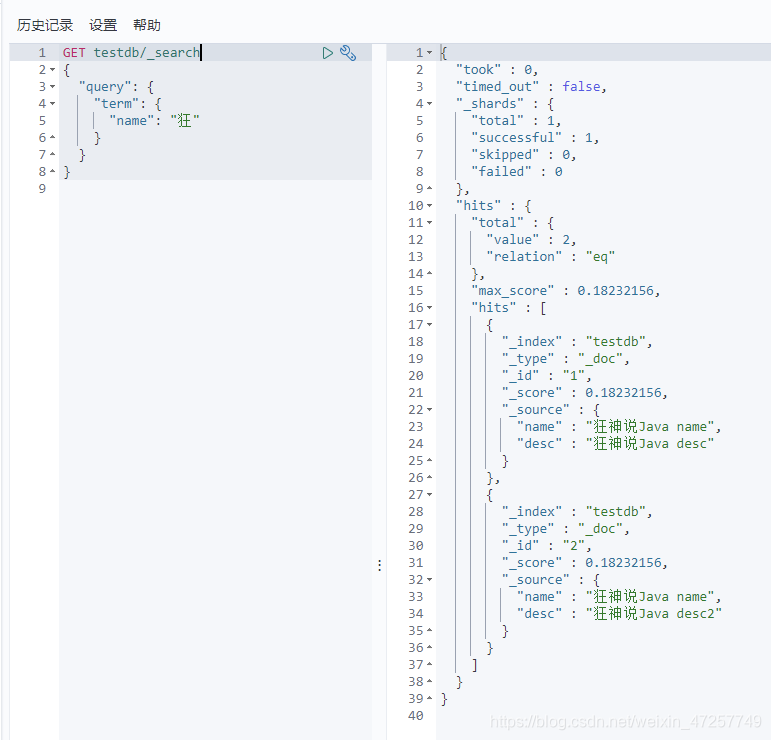Screen dimensions: 771x740
Task: Click the "timed_out" : false value
Action: (582, 87)
